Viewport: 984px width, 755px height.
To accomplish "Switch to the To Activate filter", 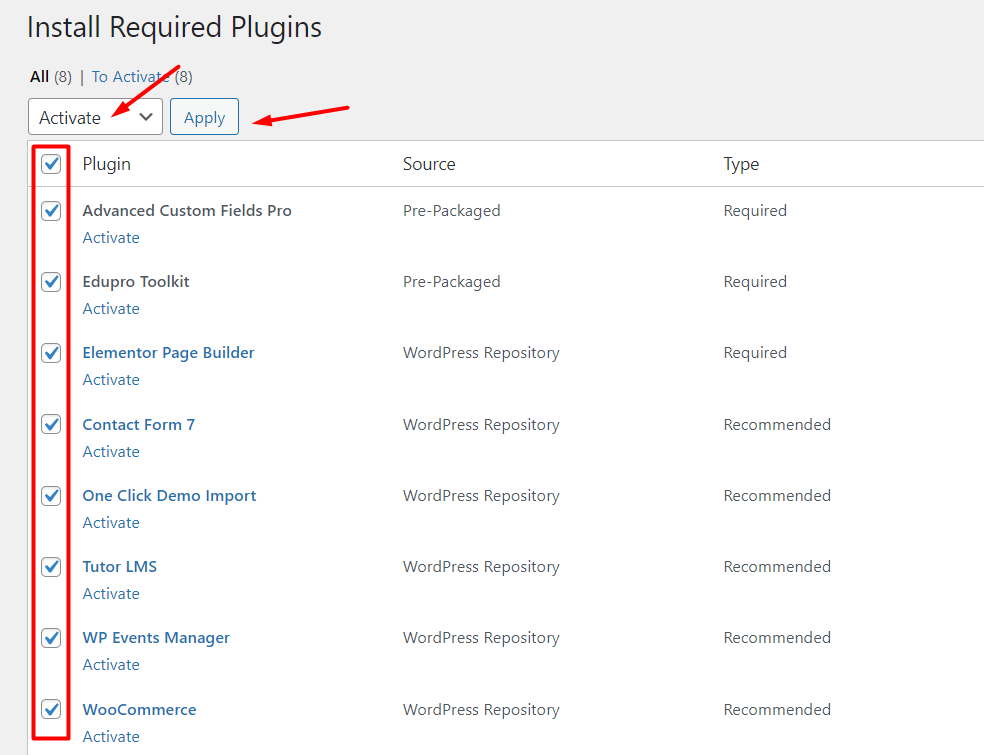I will 130,77.
